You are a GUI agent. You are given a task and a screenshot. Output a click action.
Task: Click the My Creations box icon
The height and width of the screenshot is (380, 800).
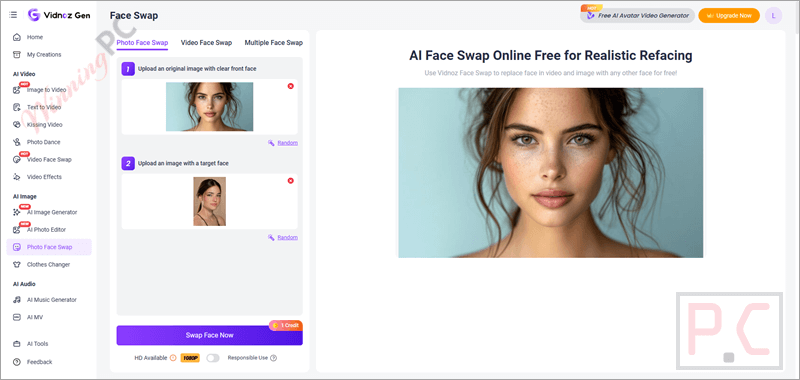(x=17, y=55)
